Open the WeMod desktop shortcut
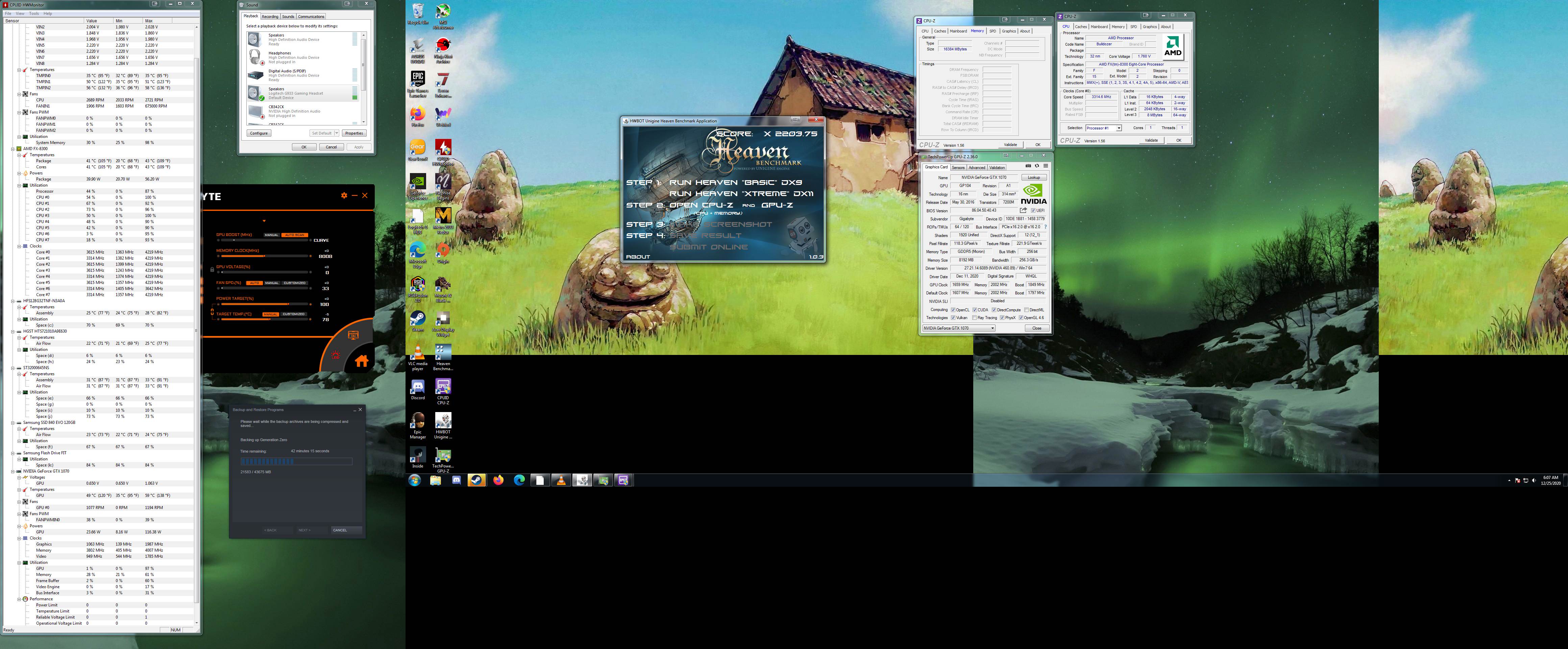 (443, 116)
